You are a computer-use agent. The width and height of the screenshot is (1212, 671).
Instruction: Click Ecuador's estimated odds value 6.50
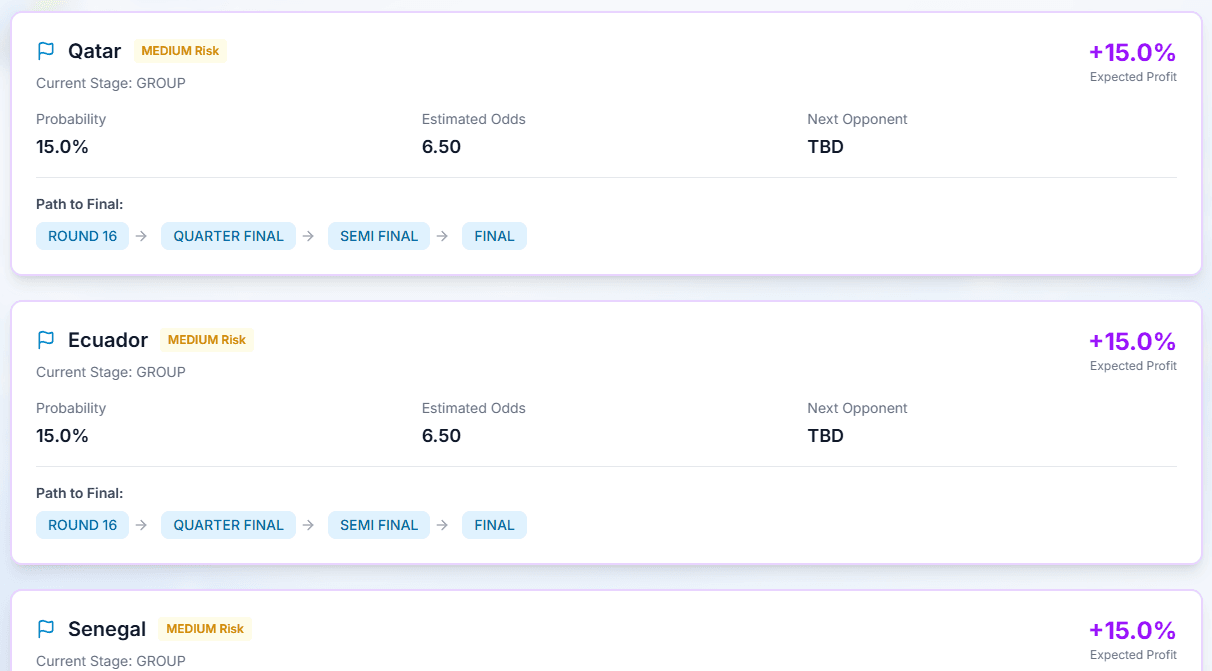441,436
